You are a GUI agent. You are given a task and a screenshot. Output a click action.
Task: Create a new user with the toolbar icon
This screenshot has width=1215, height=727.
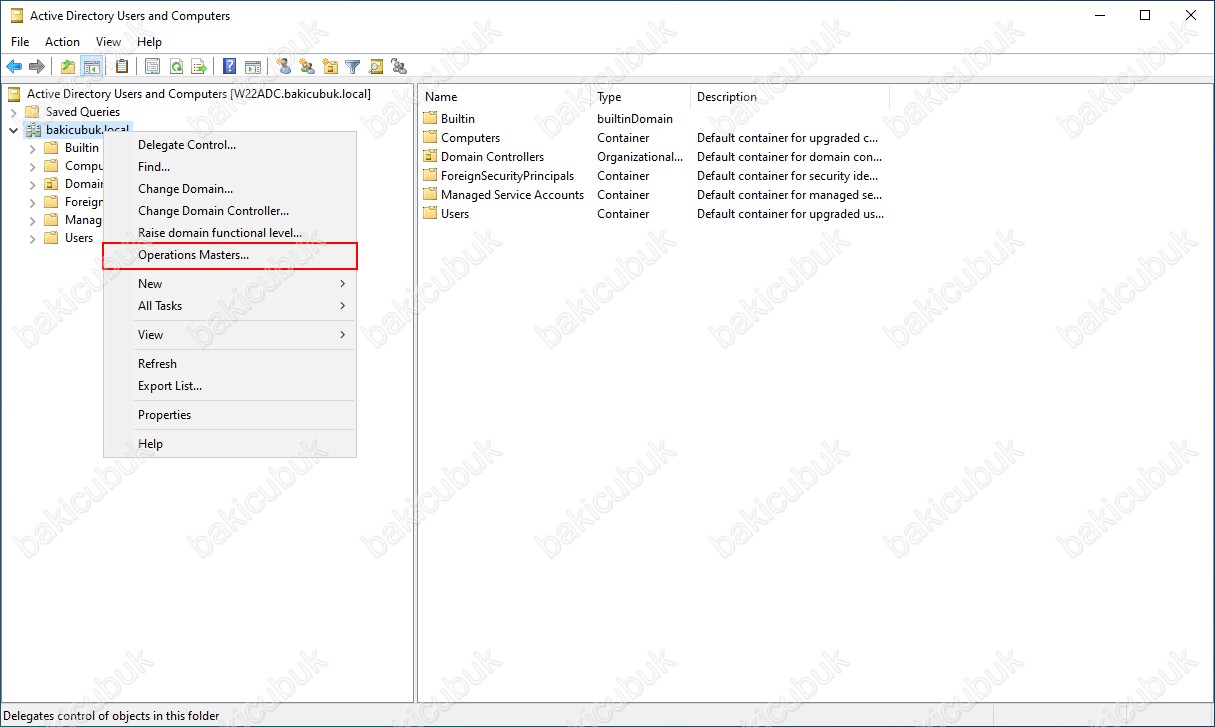tap(283, 67)
